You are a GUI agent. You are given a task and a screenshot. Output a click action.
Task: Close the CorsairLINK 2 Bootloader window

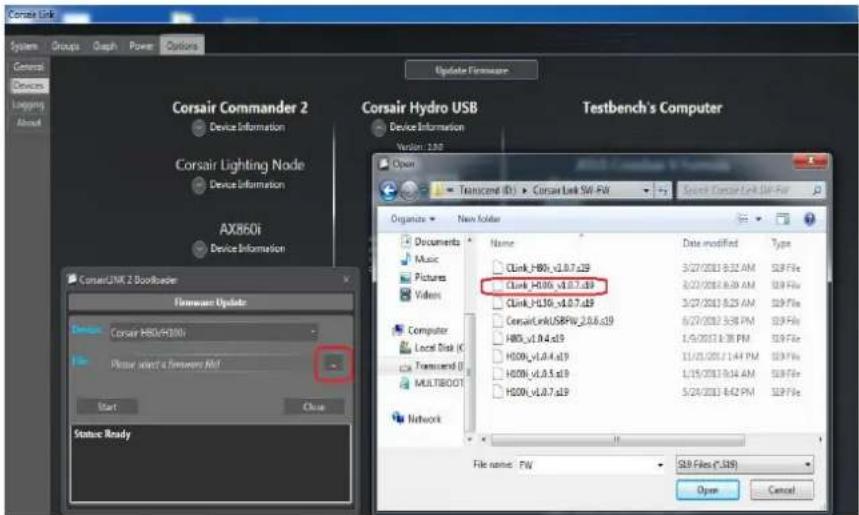point(346,279)
